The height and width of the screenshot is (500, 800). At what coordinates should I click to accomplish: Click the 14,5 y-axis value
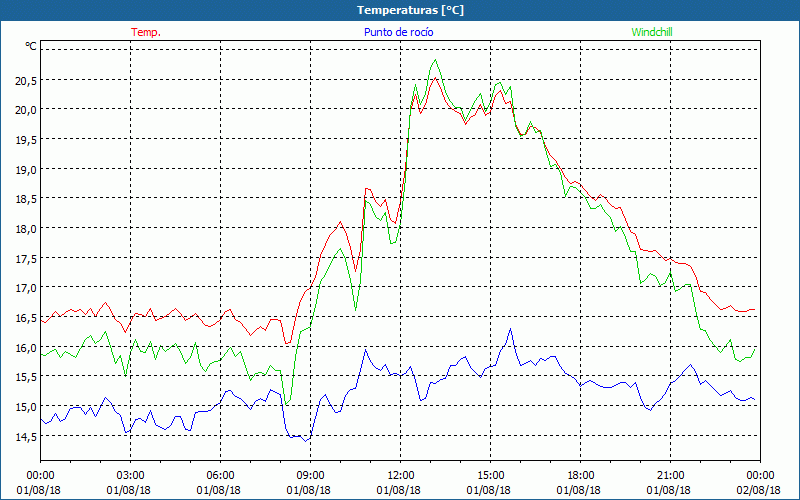(26, 436)
